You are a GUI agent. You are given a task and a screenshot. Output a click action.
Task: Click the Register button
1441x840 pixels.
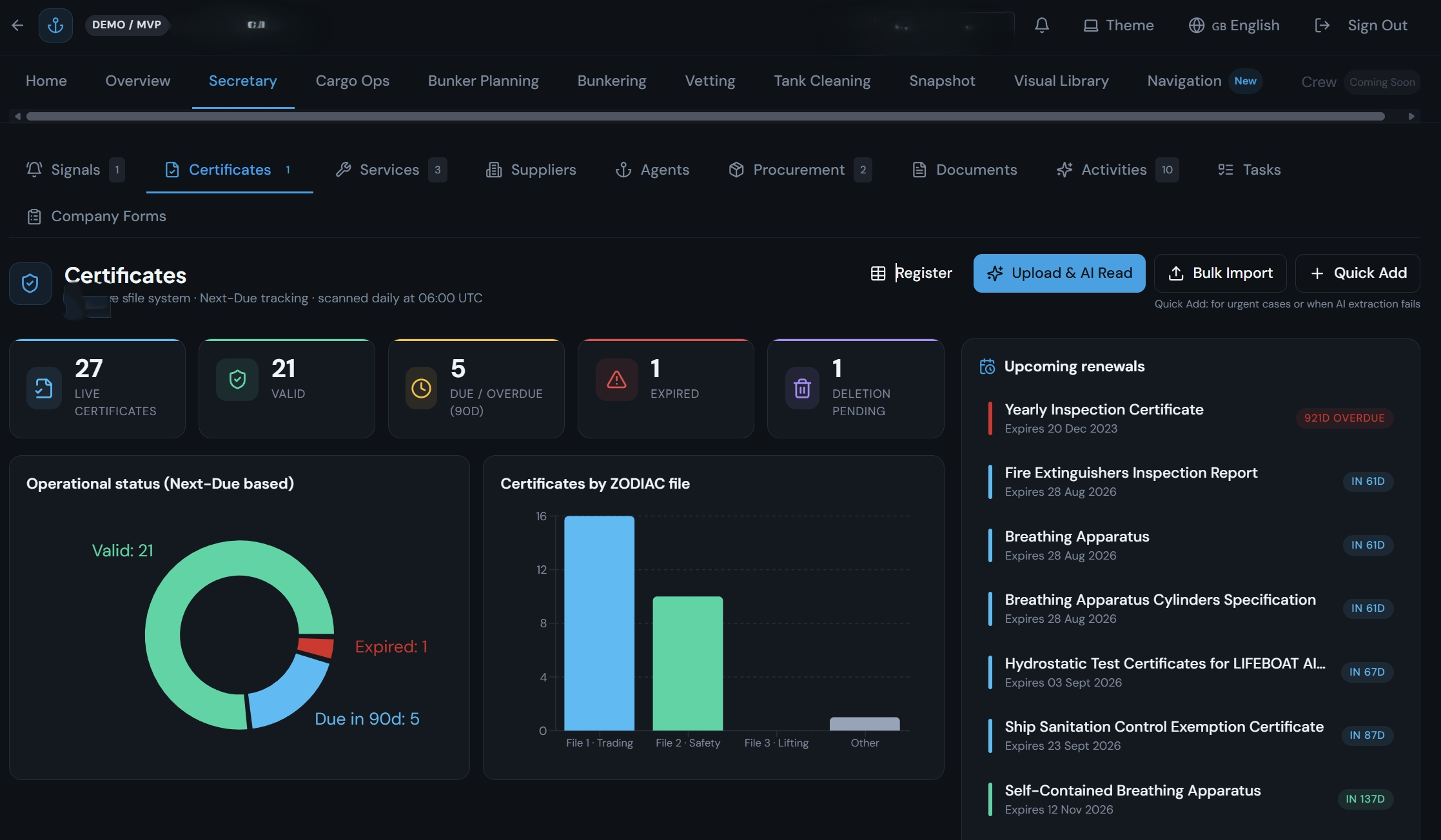click(x=912, y=273)
